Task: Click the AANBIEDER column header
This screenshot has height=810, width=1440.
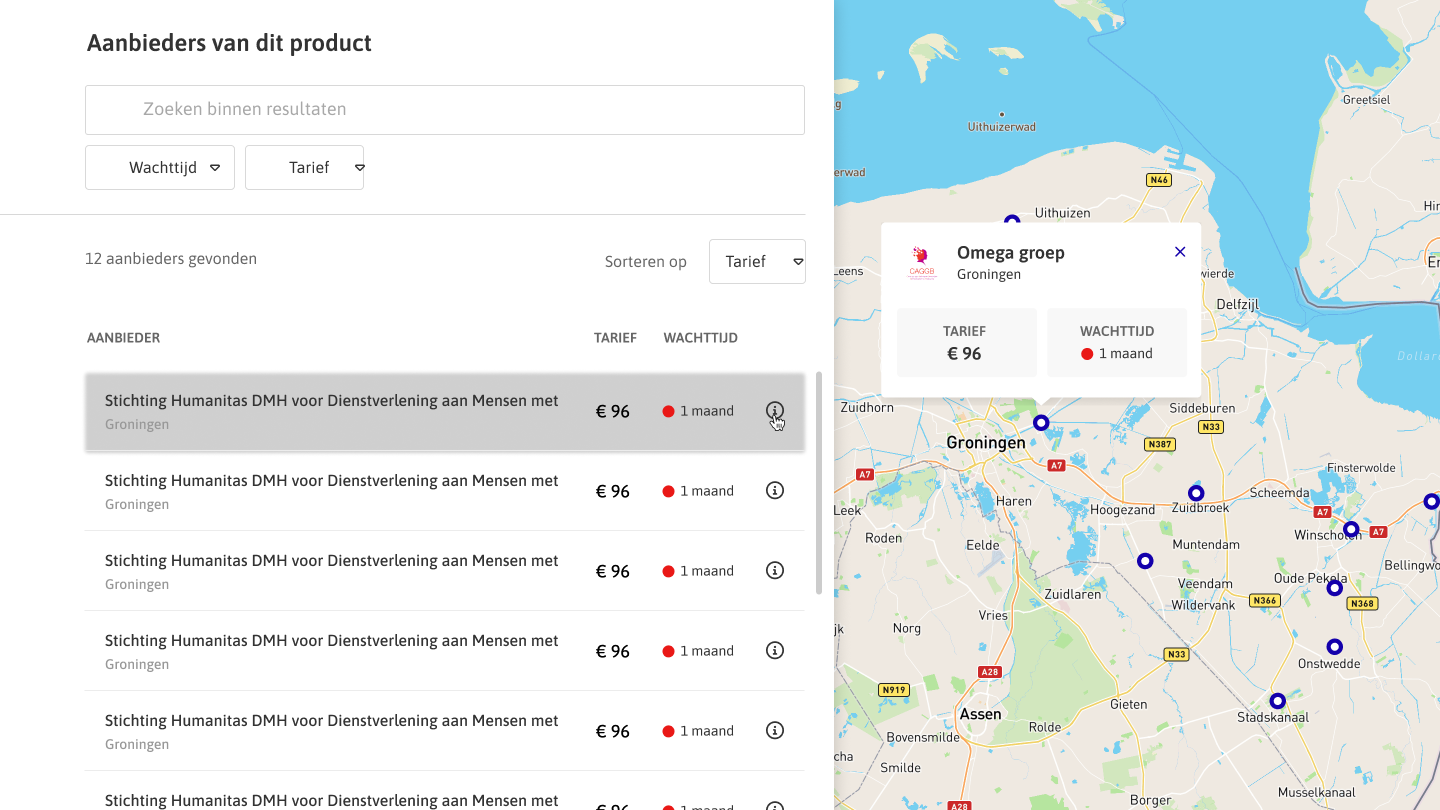Action: pos(123,338)
